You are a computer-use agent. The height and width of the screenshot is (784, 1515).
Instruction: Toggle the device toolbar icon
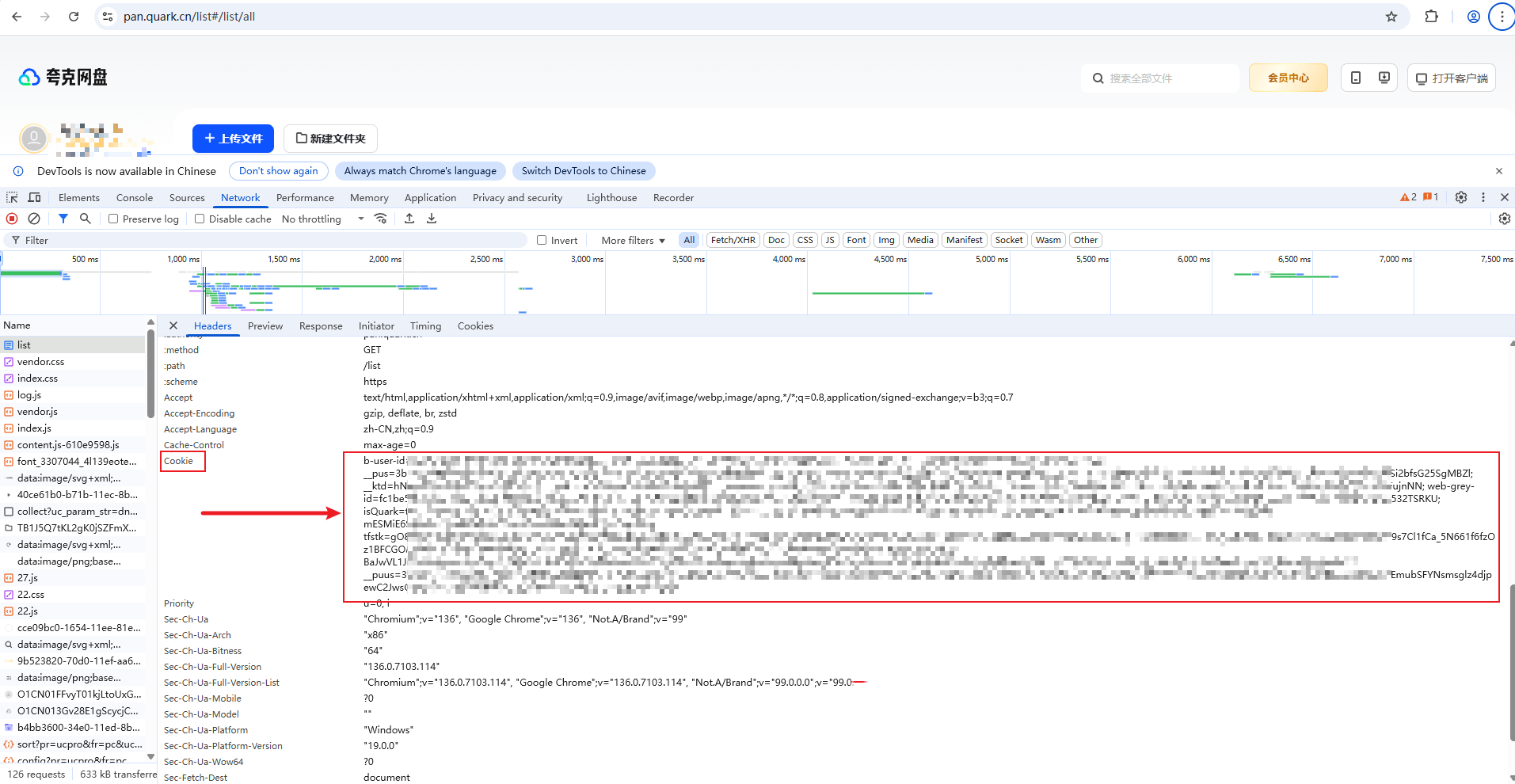click(35, 197)
